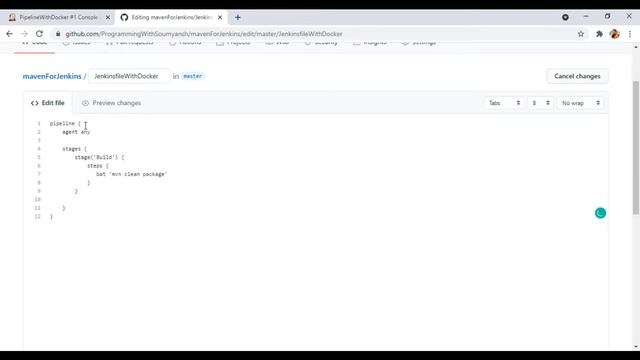640x360 pixels.
Task: Open a new browser tab with plus
Action: coord(238,17)
